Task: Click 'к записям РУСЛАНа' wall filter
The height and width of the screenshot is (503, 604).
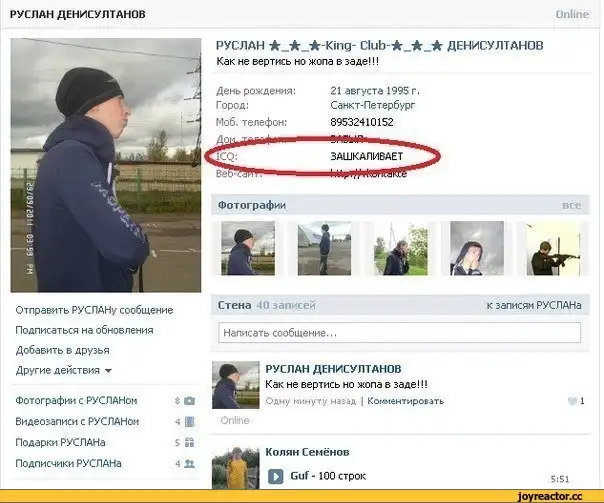Action: [533, 305]
